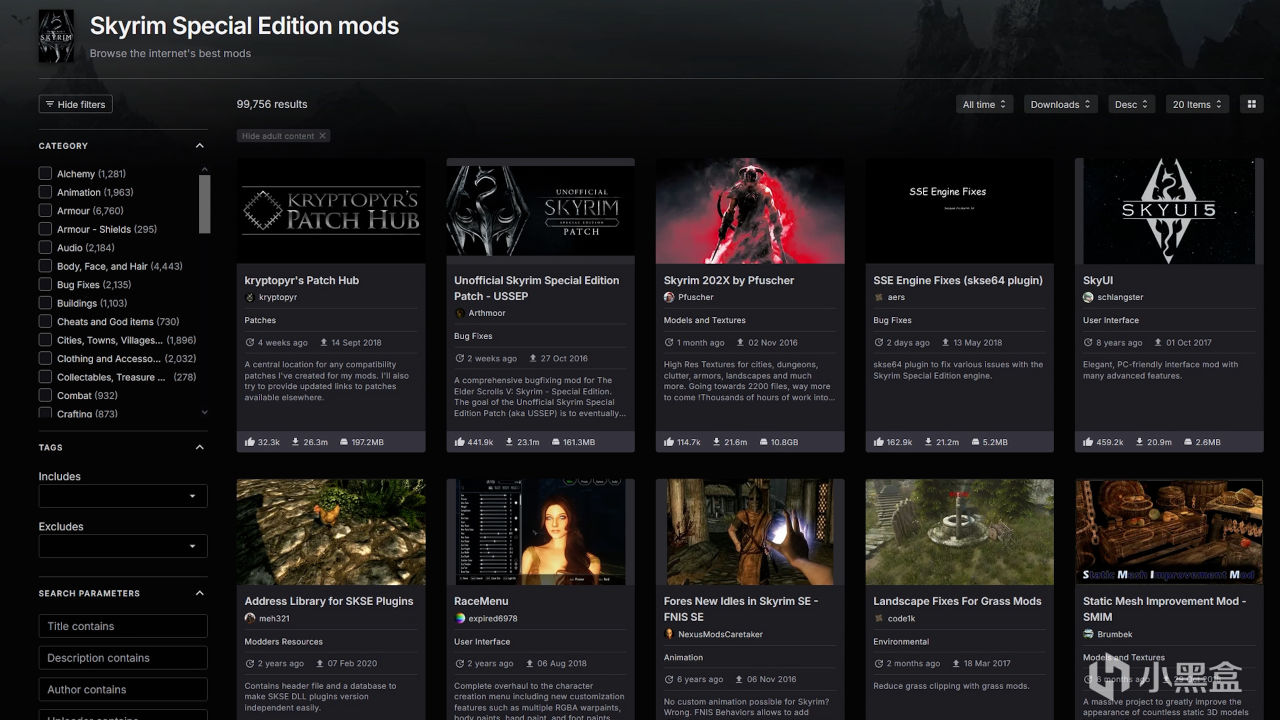Click Brumbek's author avatar
Viewport: 1280px width, 720px height.
1088,634
